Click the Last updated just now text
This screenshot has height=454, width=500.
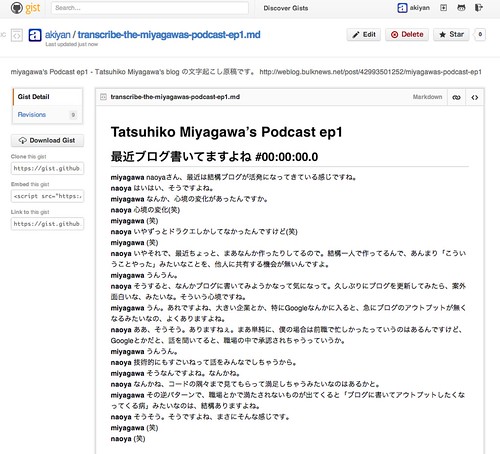pyautogui.click(x=72, y=44)
